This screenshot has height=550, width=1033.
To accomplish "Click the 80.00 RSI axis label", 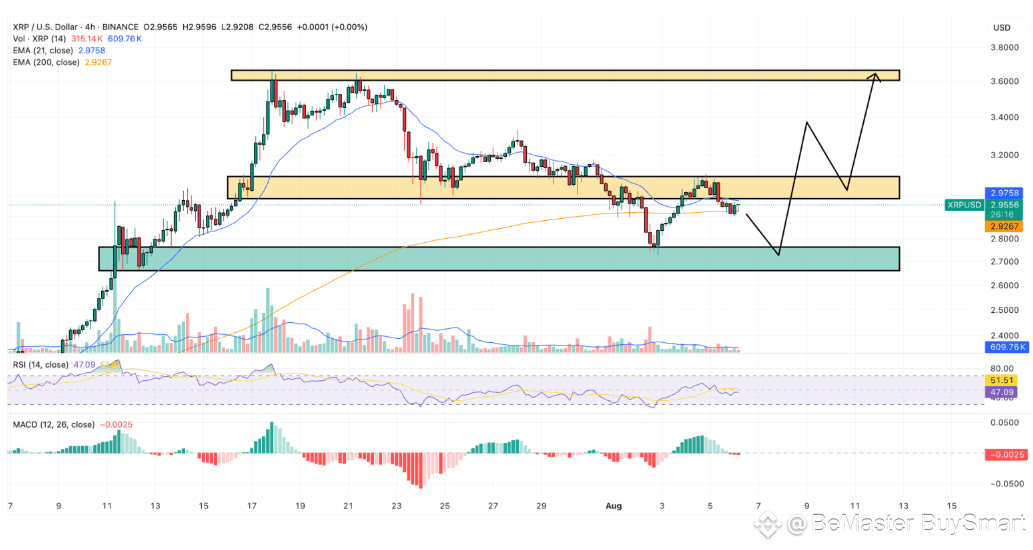I will (x=1001, y=369).
